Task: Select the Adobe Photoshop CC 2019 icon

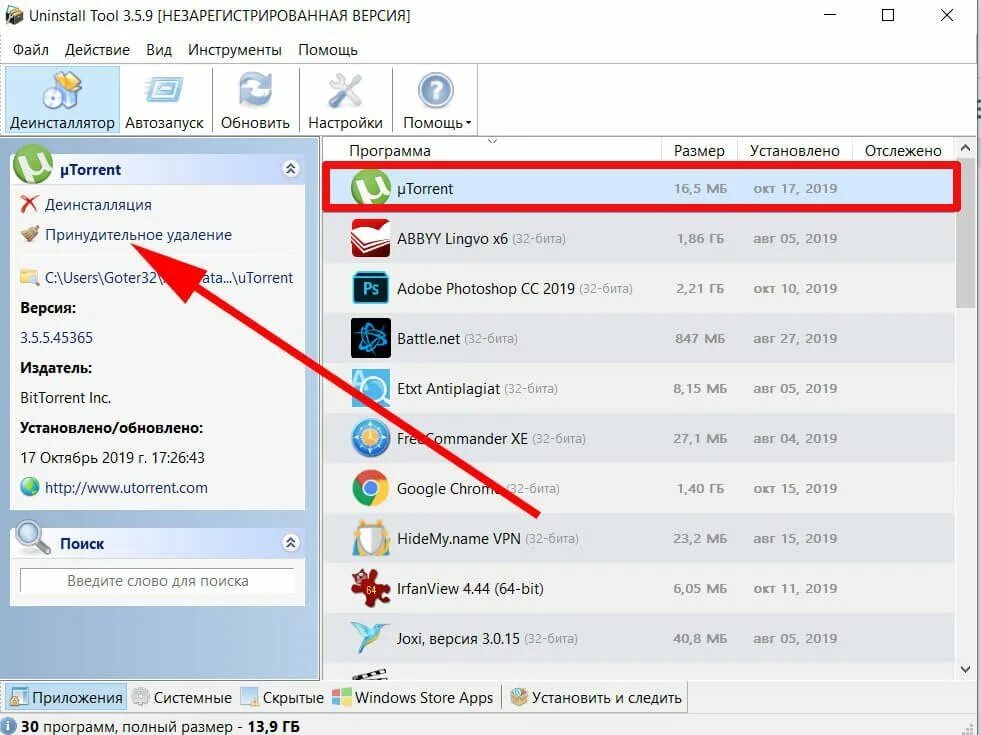Action: point(370,288)
